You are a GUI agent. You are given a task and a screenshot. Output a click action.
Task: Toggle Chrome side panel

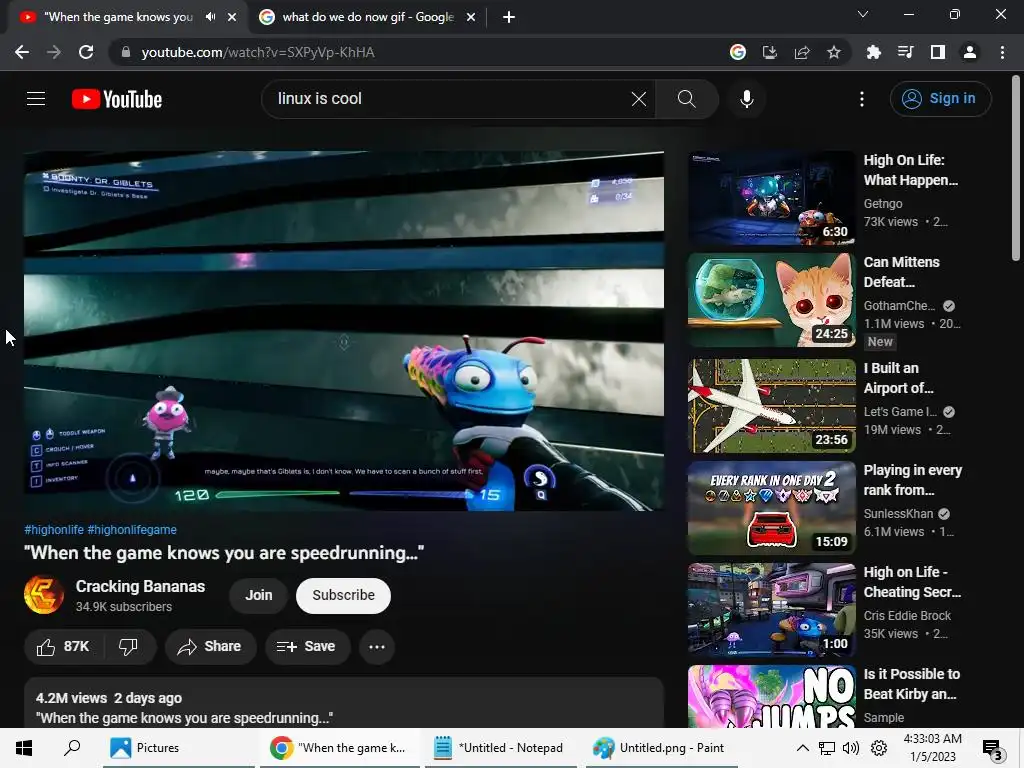[x=938, y=52]
